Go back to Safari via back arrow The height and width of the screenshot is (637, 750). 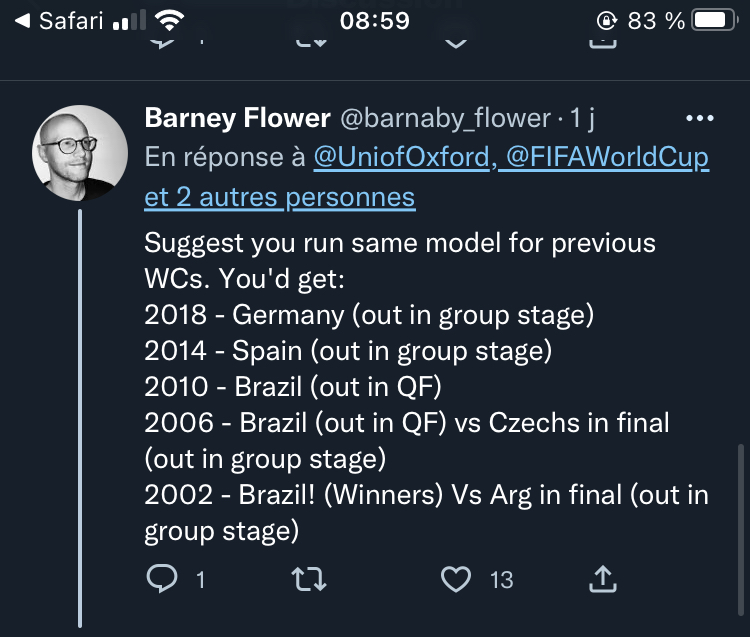click(22, 21)
